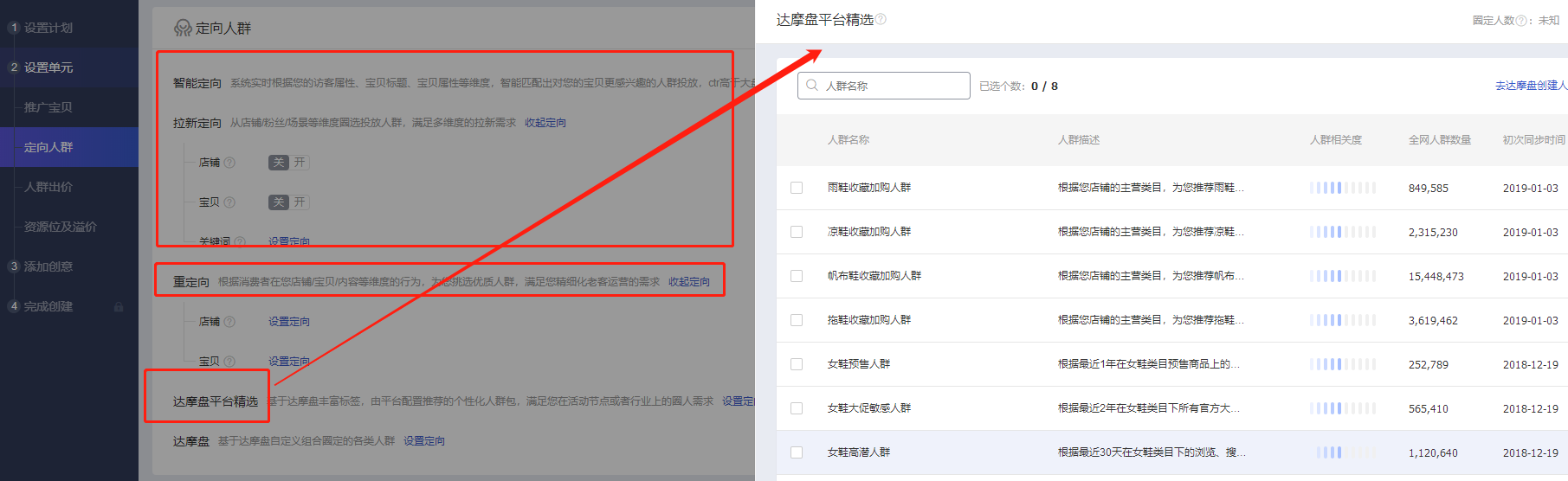
Task: Collapse 拉新定向 via 收起定向 link
Action: [x=545, y=123]
